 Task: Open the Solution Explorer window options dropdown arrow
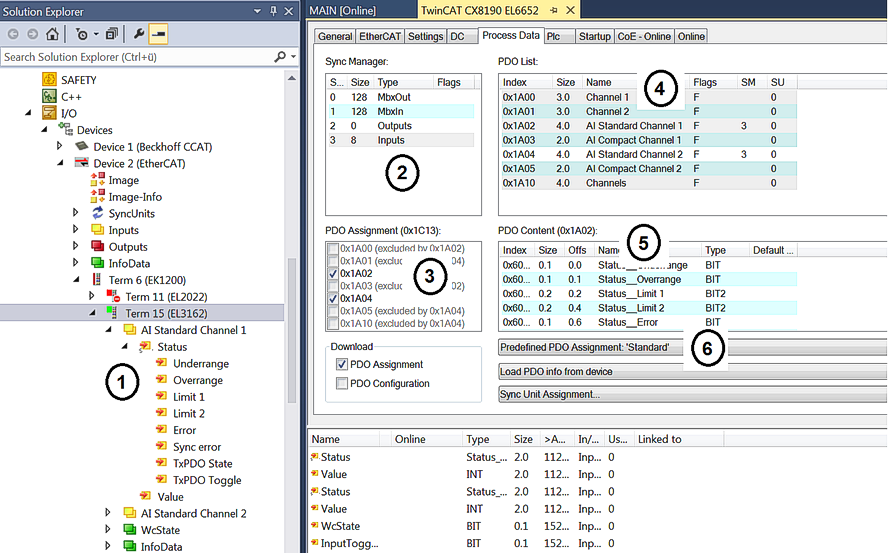click(x=257, y=11)
